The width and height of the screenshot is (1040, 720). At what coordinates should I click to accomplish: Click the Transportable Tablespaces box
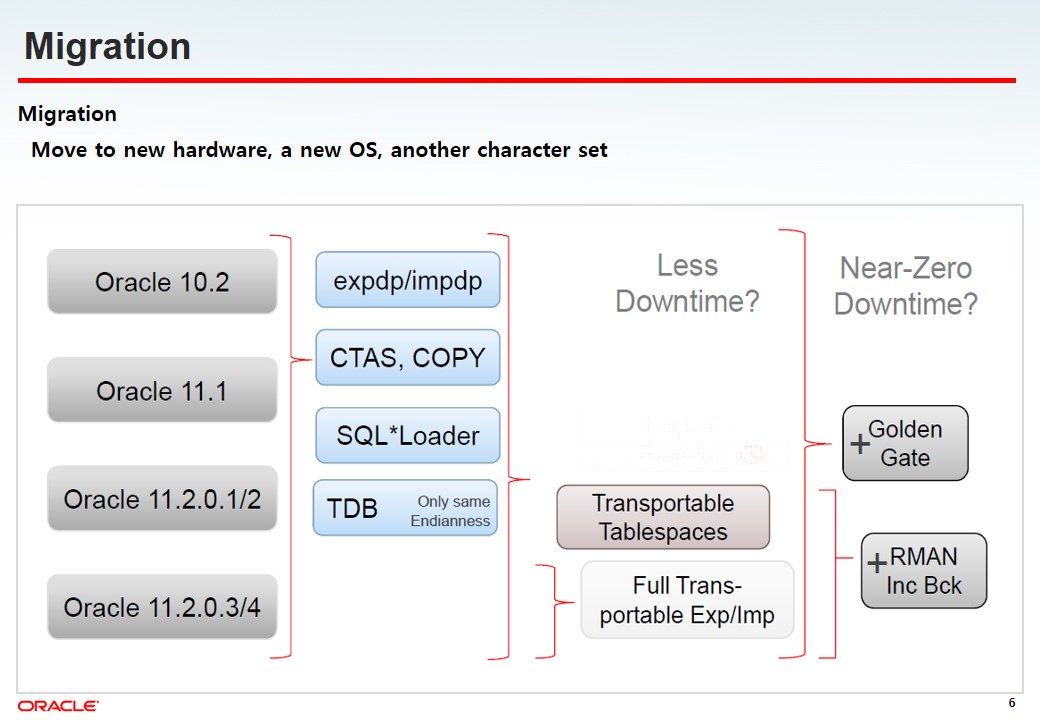click(x=663, y=517)
